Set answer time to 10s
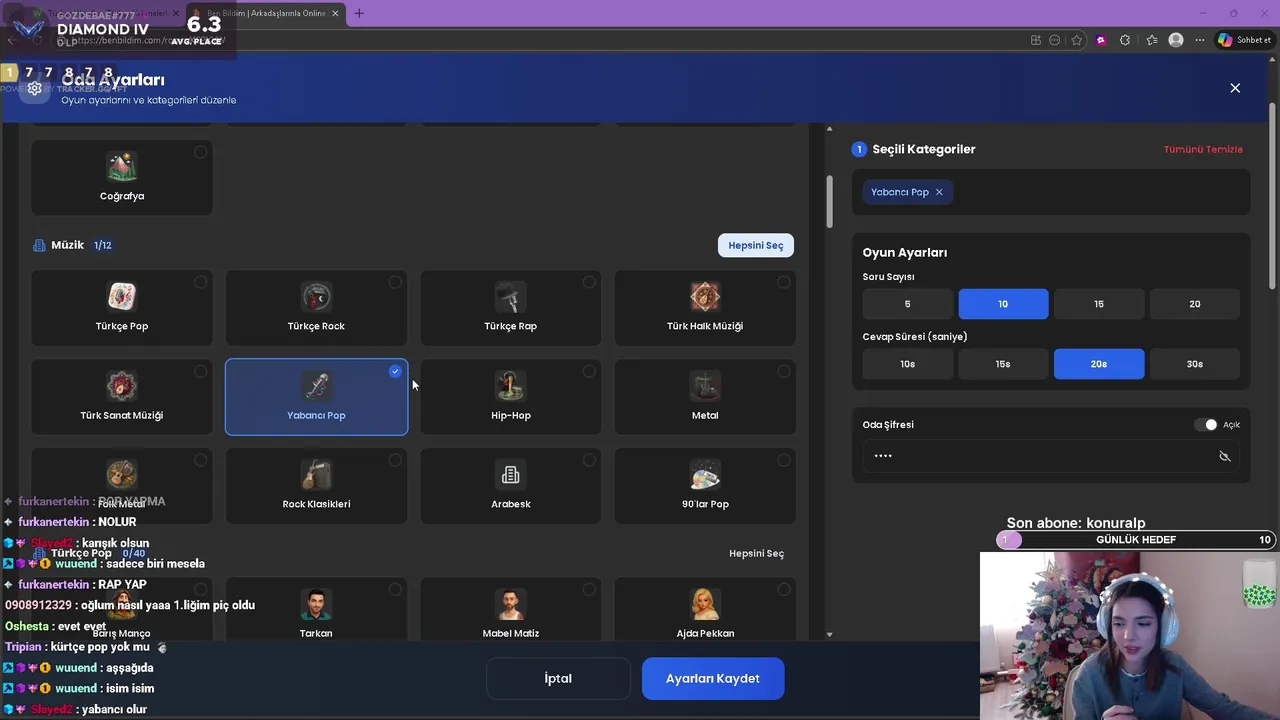1280x720 pixels. coord(908,364)
